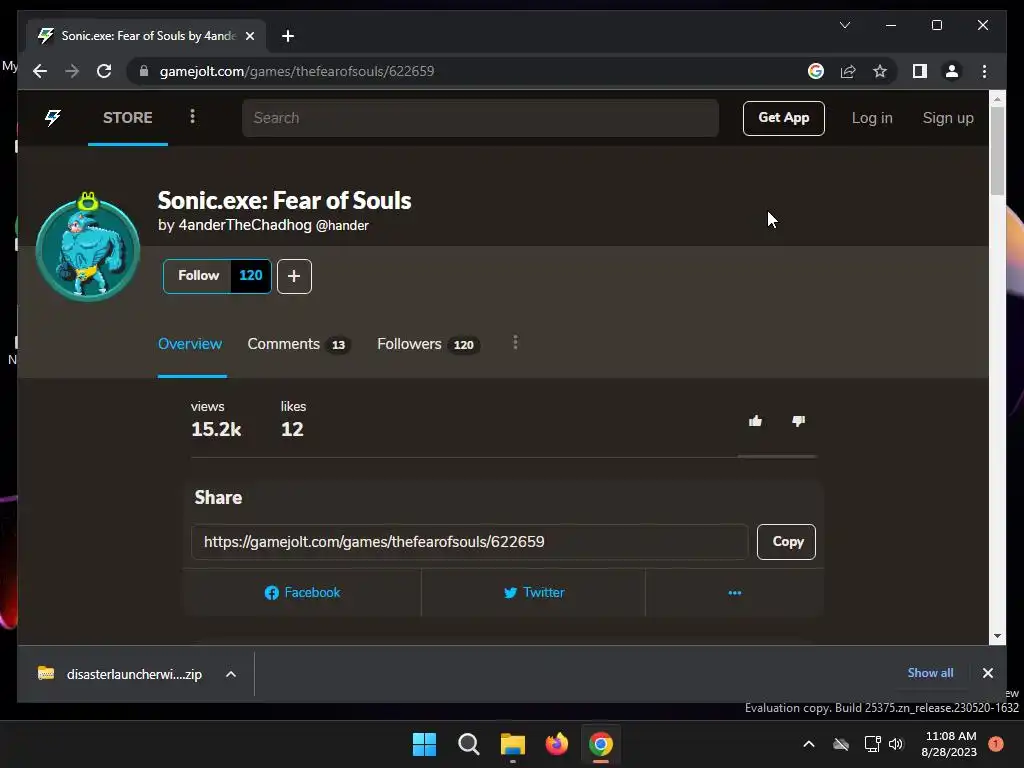1024x768 pixels.
Task: Expand download item options chevron
Action: click(231, 674)
